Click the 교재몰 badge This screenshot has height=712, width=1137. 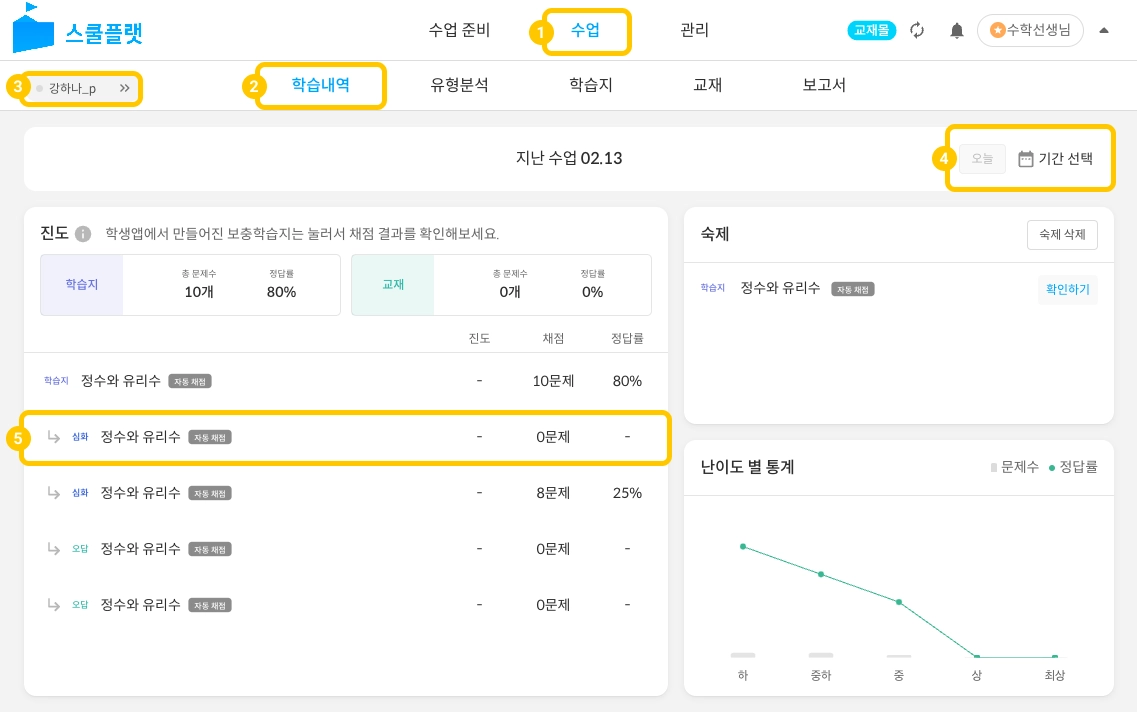pyautogui.click(x=872, y=30)
